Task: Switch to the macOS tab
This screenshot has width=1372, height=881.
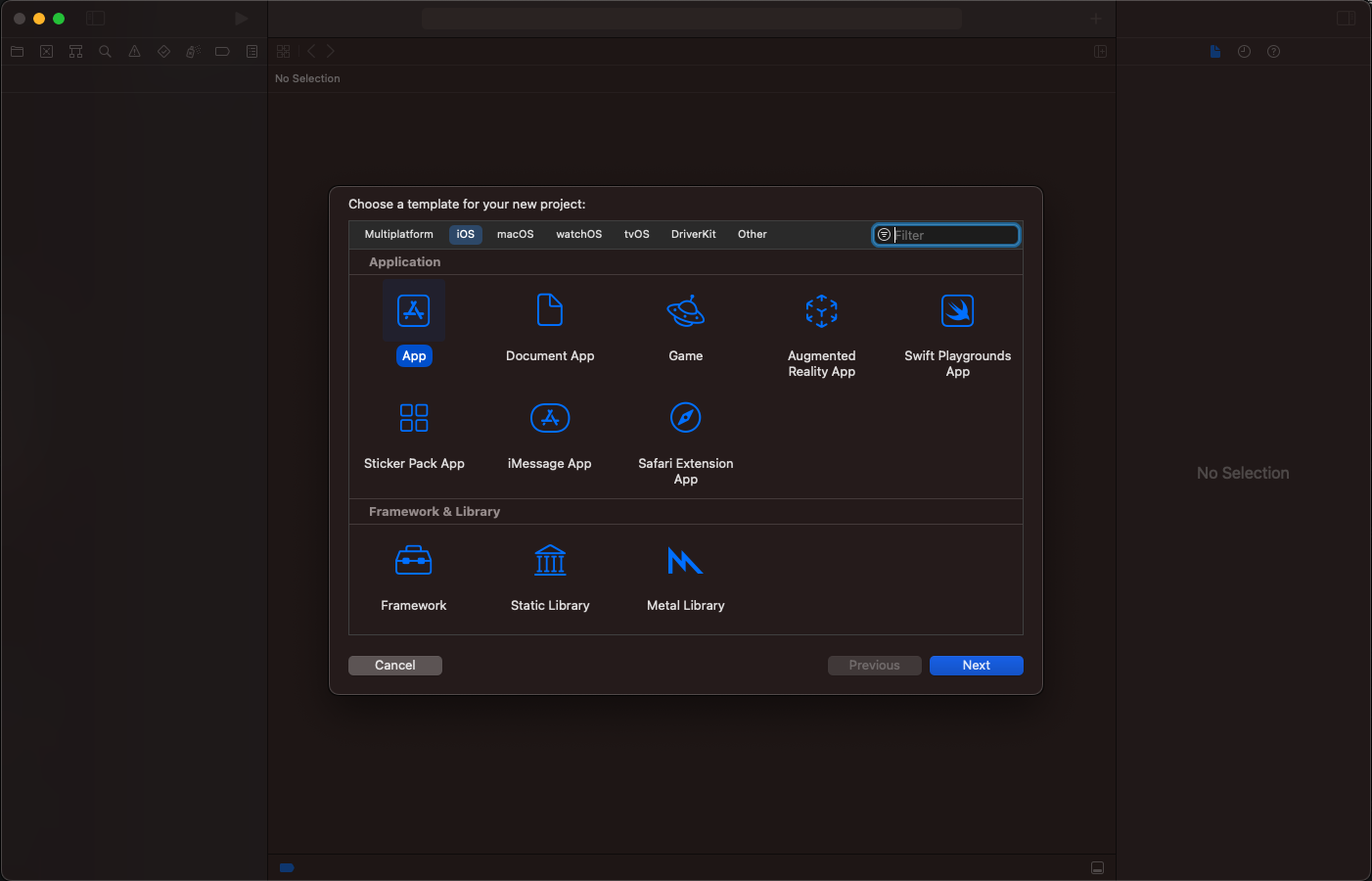Action: [x=516, y=235]
